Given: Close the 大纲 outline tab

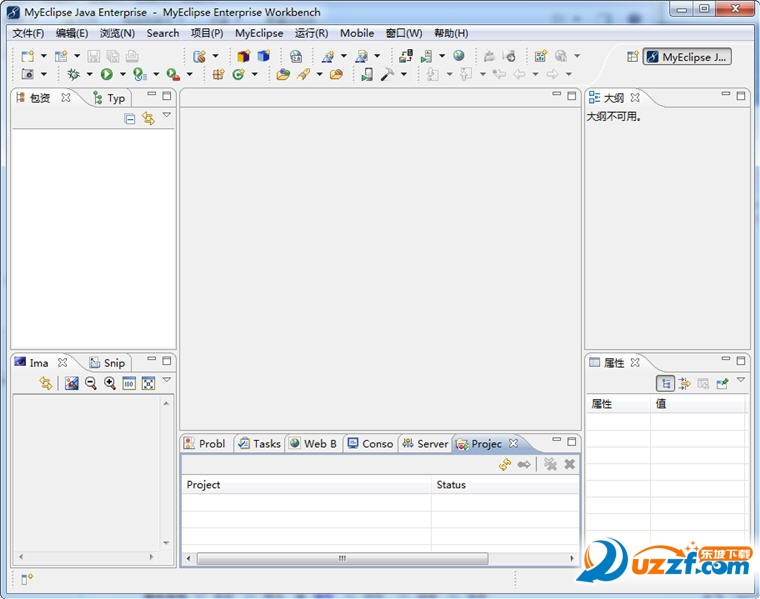Looking at the screenshot, I should point(635,97).
